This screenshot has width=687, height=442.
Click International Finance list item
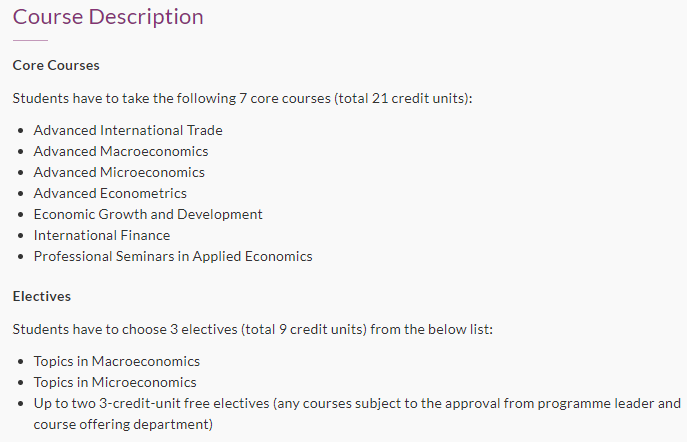(102, 235)
